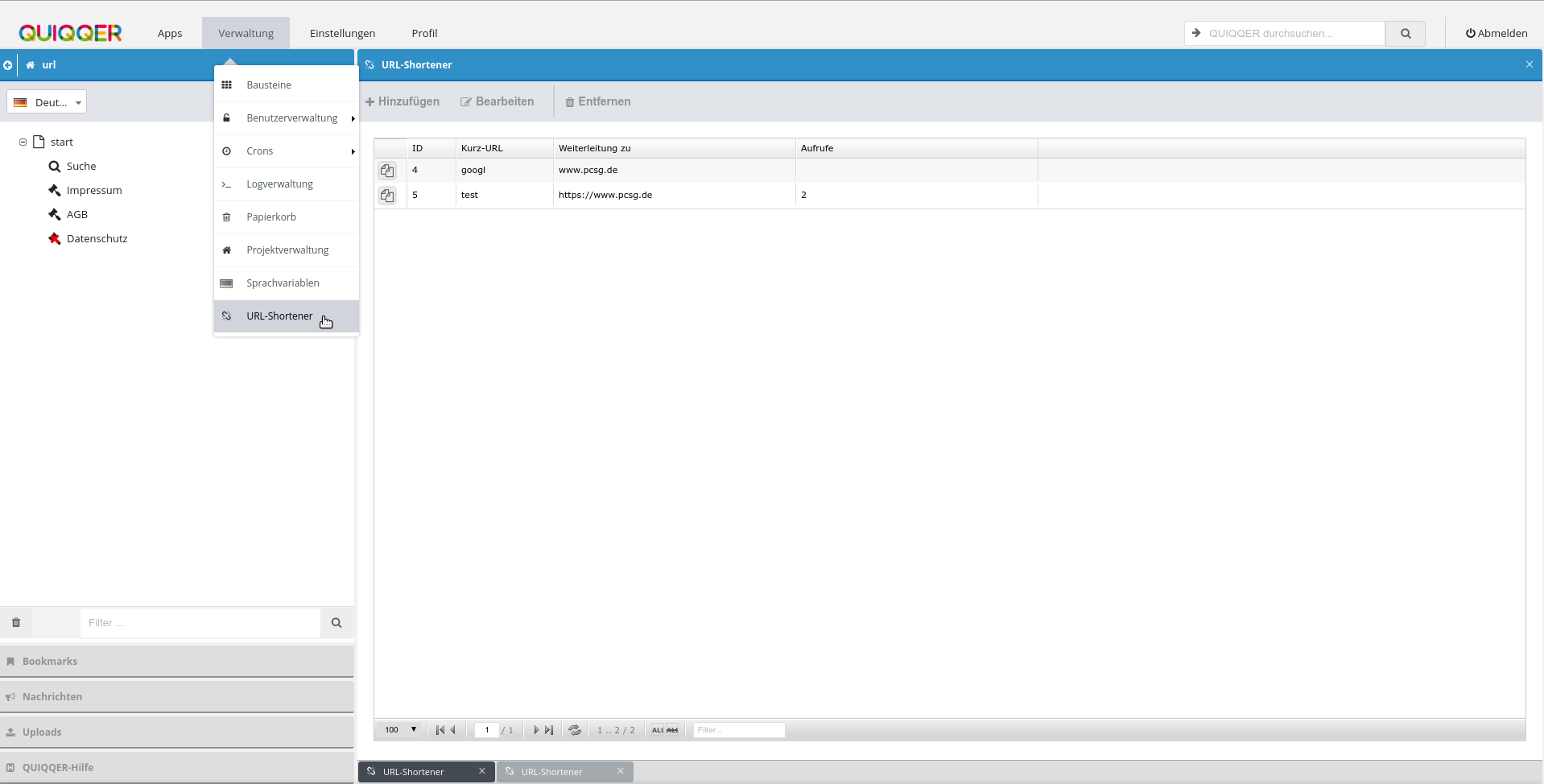
Task: Click the refresh icon in grid pagination
Action: (575, 730)
